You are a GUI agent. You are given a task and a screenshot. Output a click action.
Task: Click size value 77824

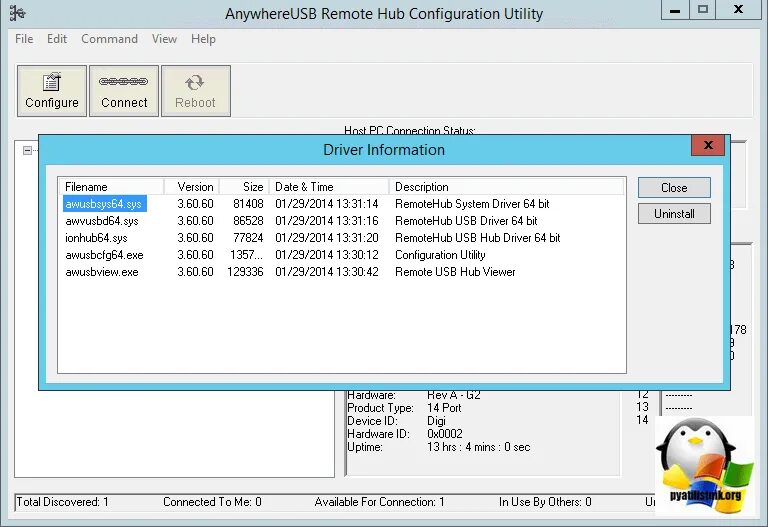(248, 238)
